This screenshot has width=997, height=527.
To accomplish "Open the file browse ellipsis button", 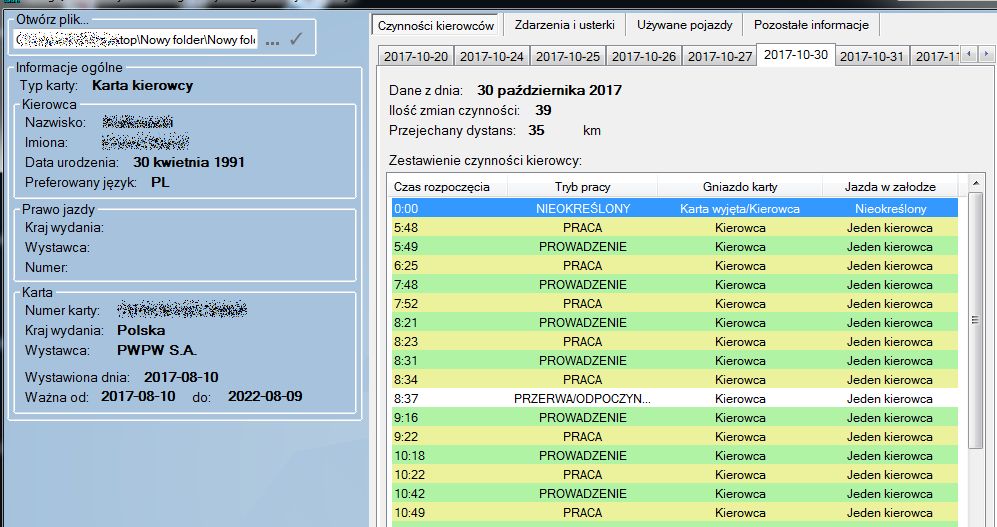I will 272,40.
